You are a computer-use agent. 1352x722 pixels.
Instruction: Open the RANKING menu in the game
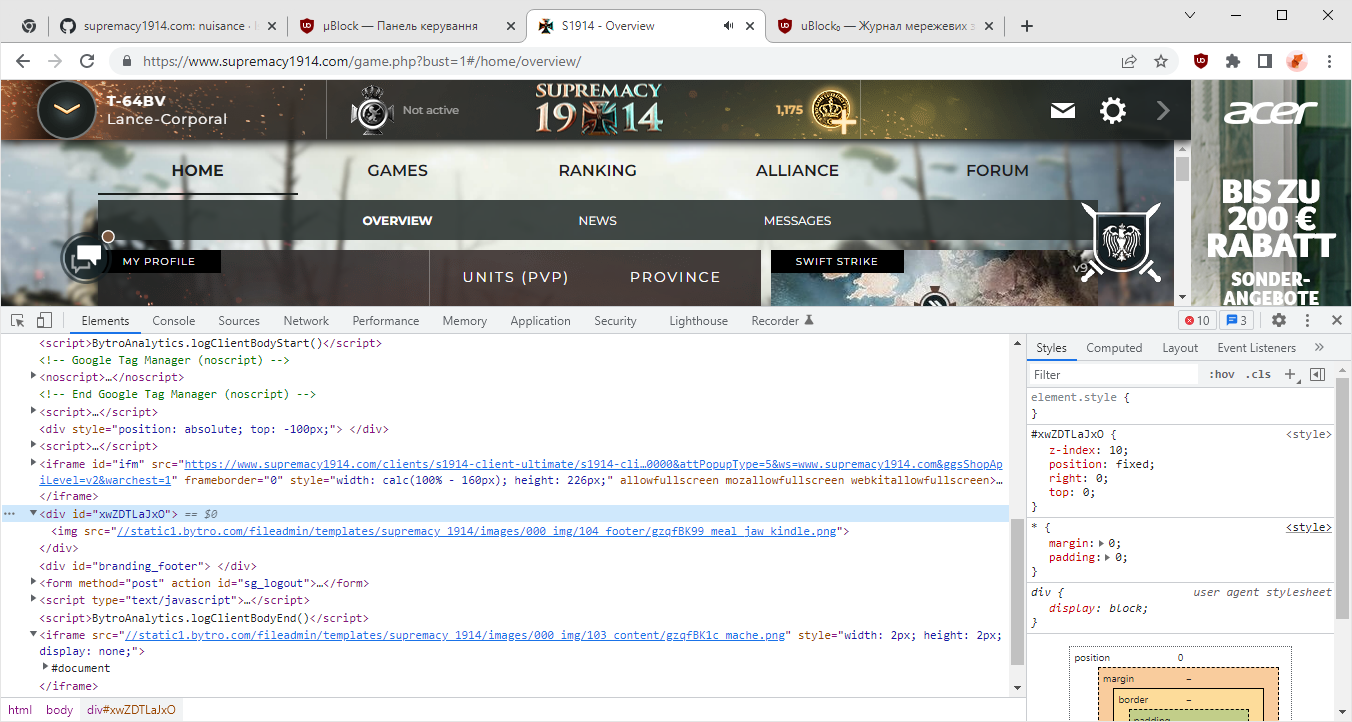tap(597, 170)
